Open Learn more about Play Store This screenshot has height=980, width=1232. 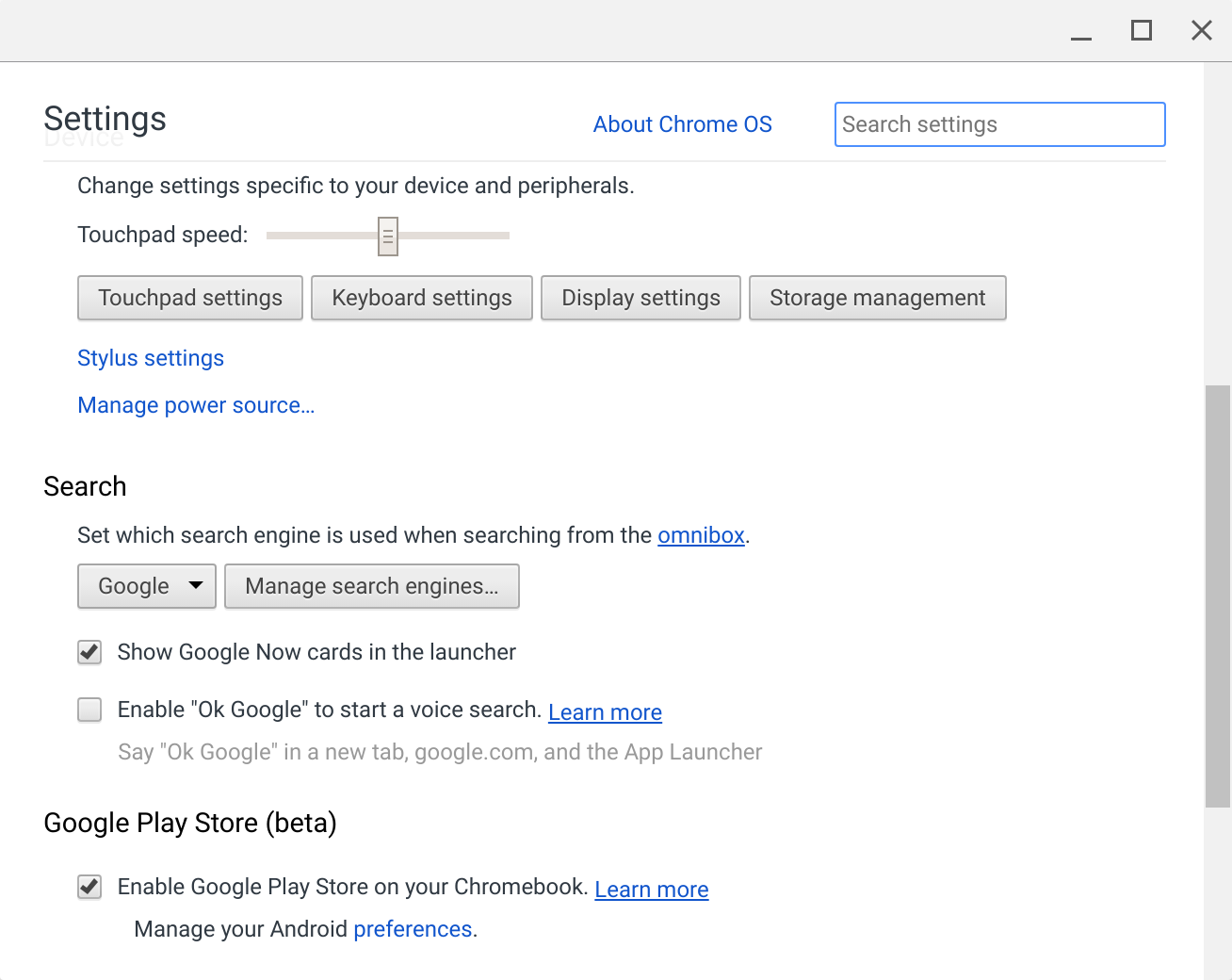tap(652, 890)
